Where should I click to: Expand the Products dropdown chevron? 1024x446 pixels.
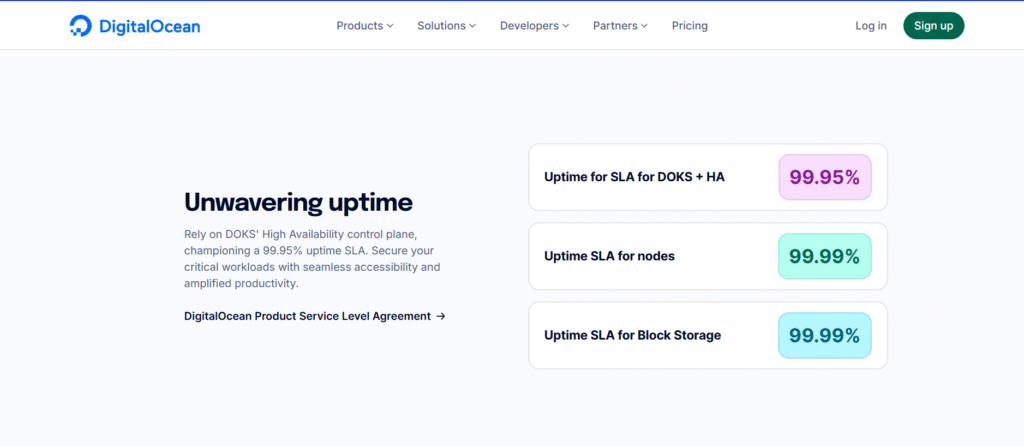[390, 26]
